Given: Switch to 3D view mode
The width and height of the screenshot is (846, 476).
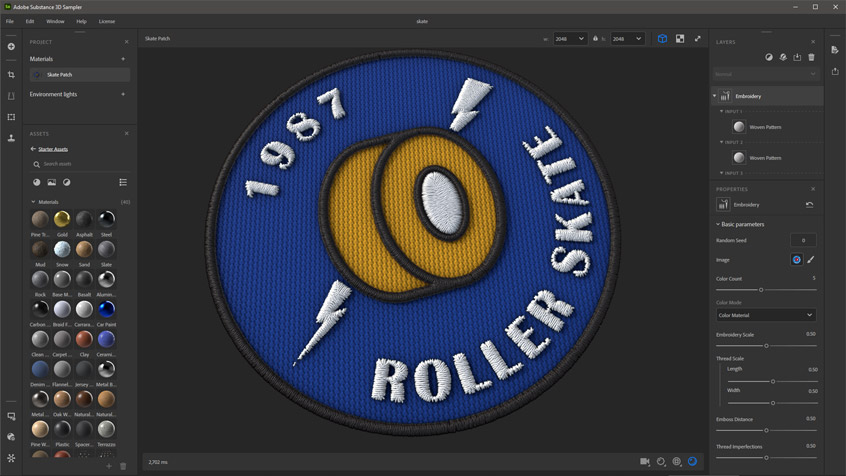Looking at the screenshot, I should 662,39.
